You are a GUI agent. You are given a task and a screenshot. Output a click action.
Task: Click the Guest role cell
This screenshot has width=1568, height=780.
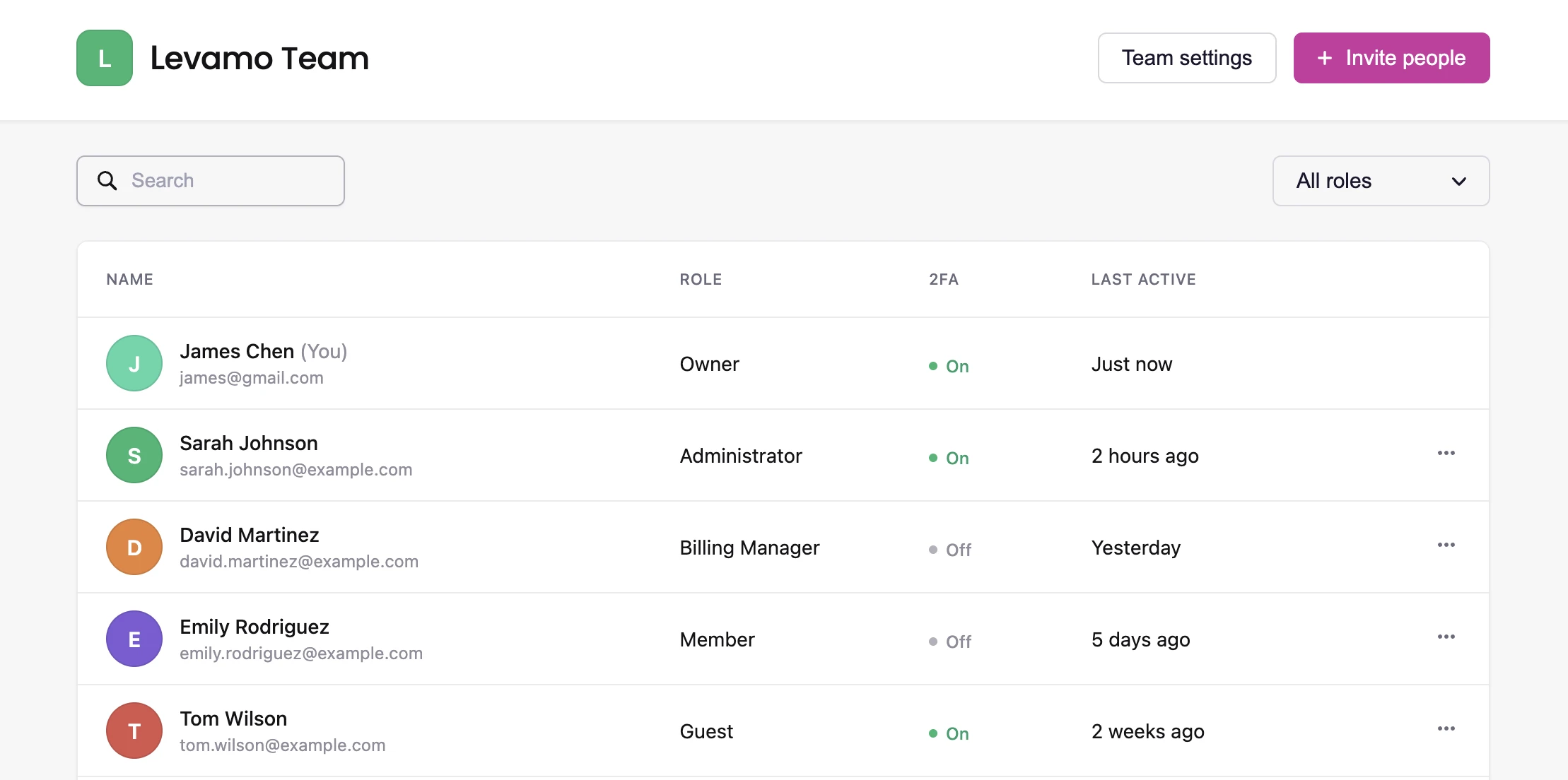coord(706,731)
